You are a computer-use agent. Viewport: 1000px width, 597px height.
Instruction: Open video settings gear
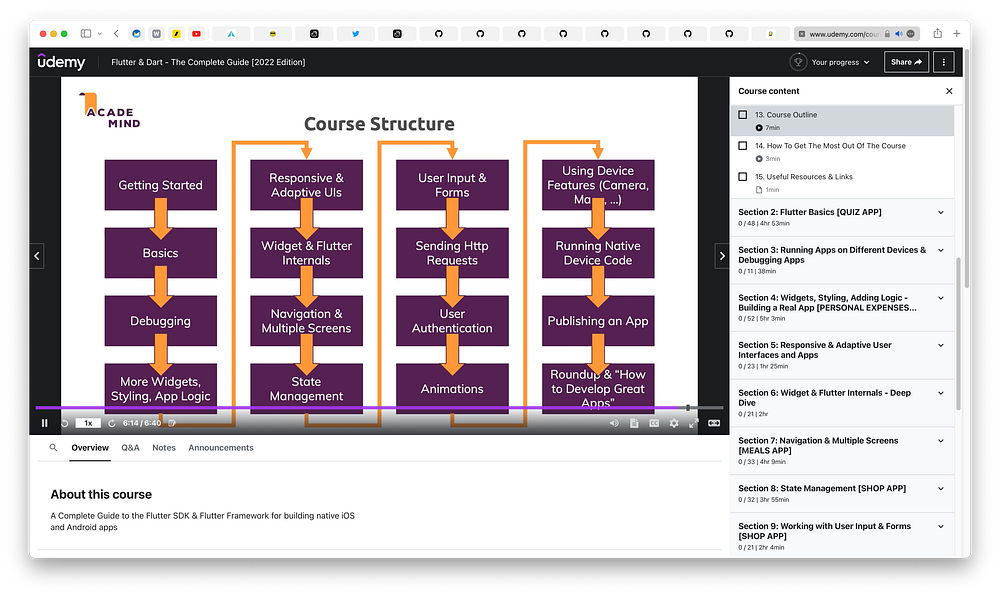(x=673, y=423)
